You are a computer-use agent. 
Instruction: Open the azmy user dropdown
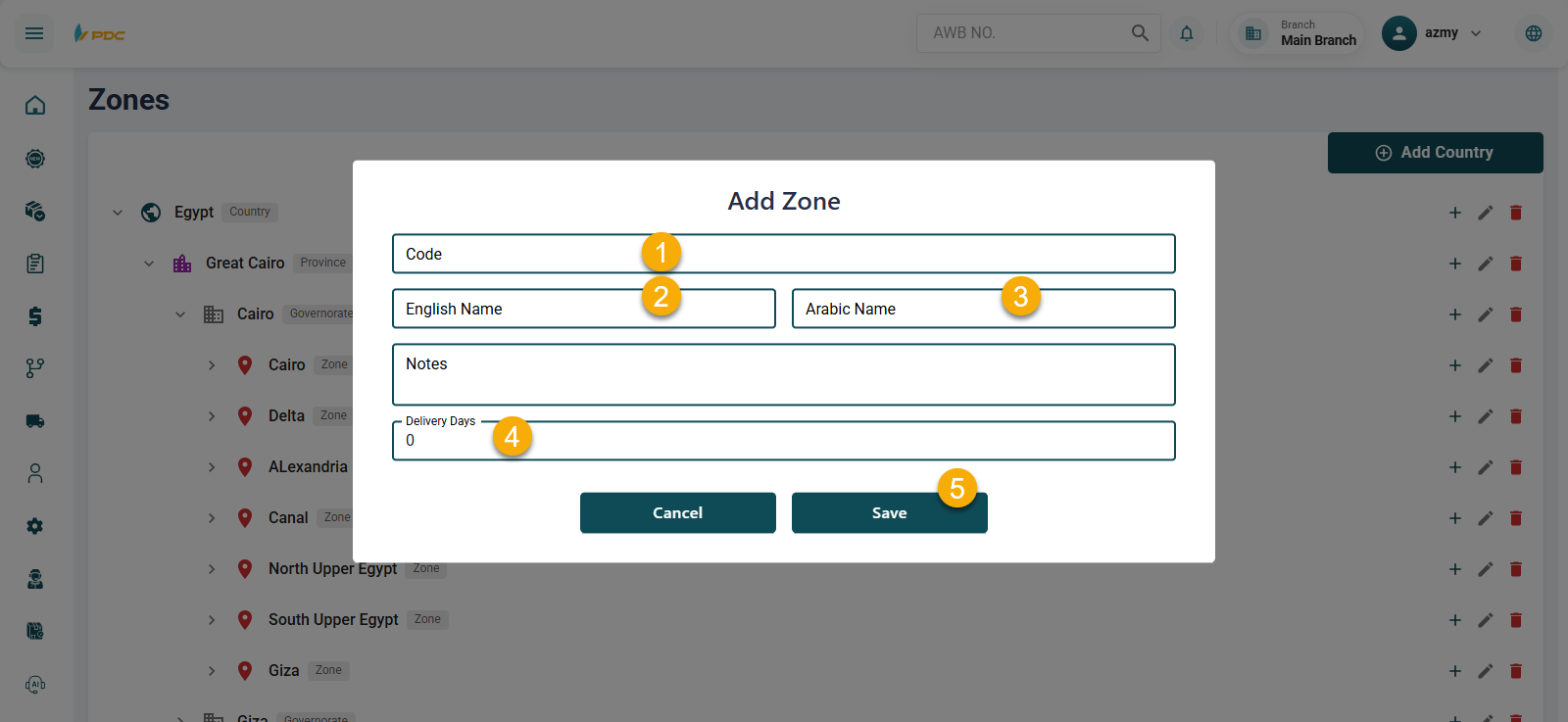tap(1434, 33)
